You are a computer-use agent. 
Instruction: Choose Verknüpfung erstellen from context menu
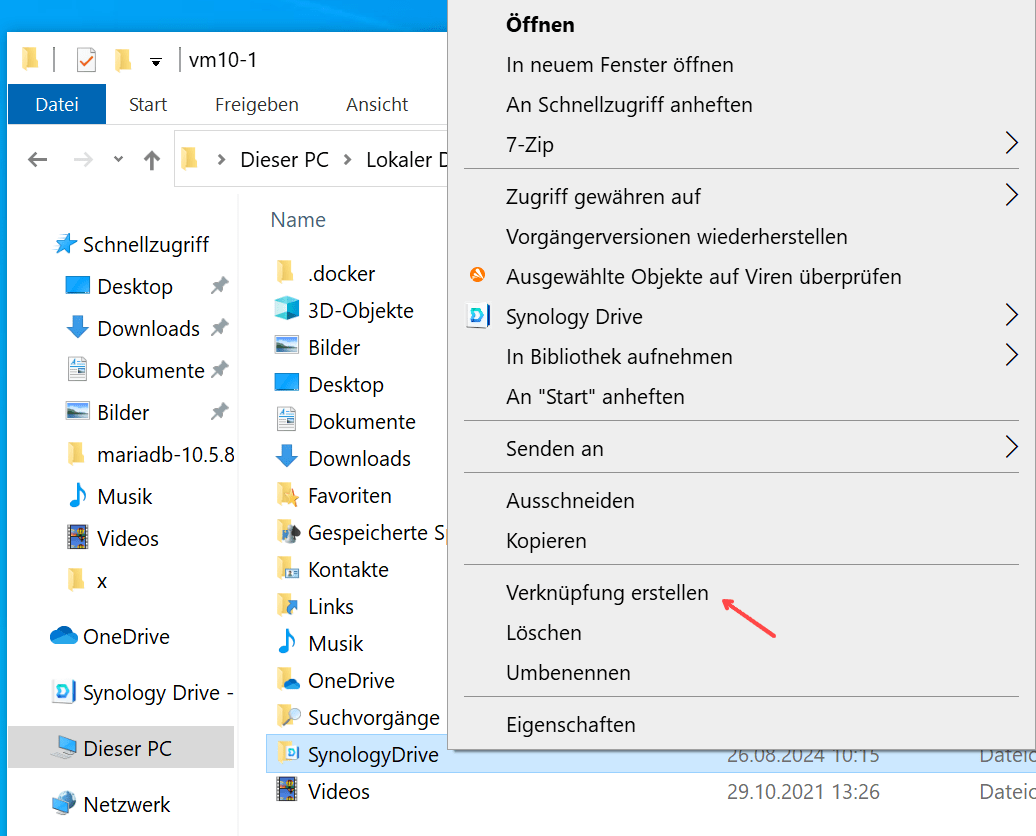pyautogui.click(x=607, y=593)
